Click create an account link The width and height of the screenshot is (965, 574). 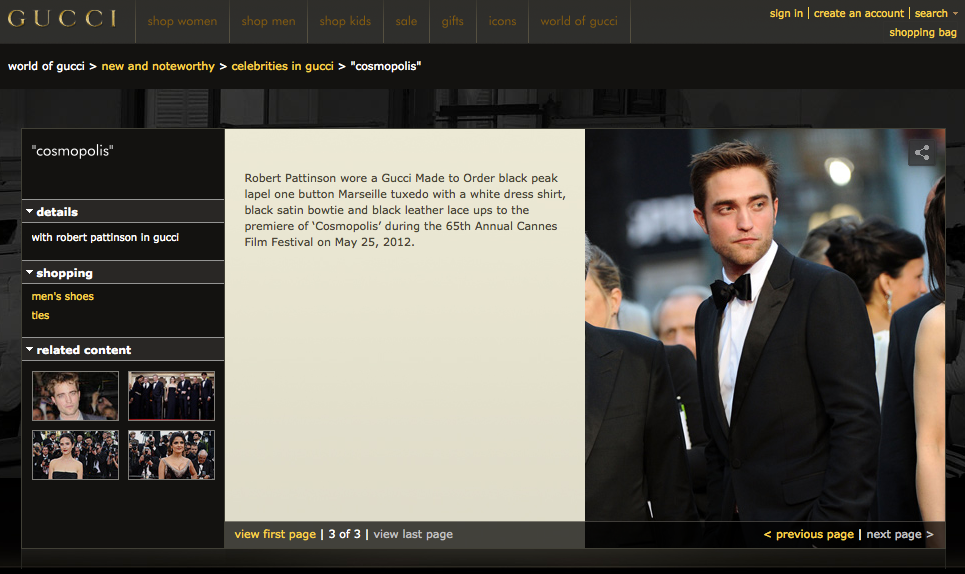pyautogui.click(x=859, y=14)
